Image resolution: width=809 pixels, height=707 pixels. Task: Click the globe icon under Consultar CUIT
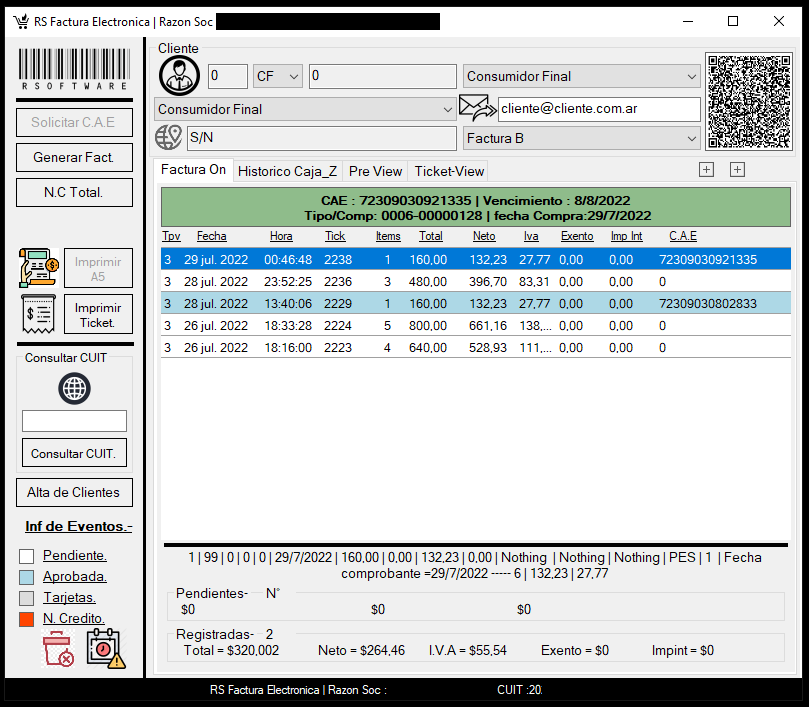click(74, 388)
